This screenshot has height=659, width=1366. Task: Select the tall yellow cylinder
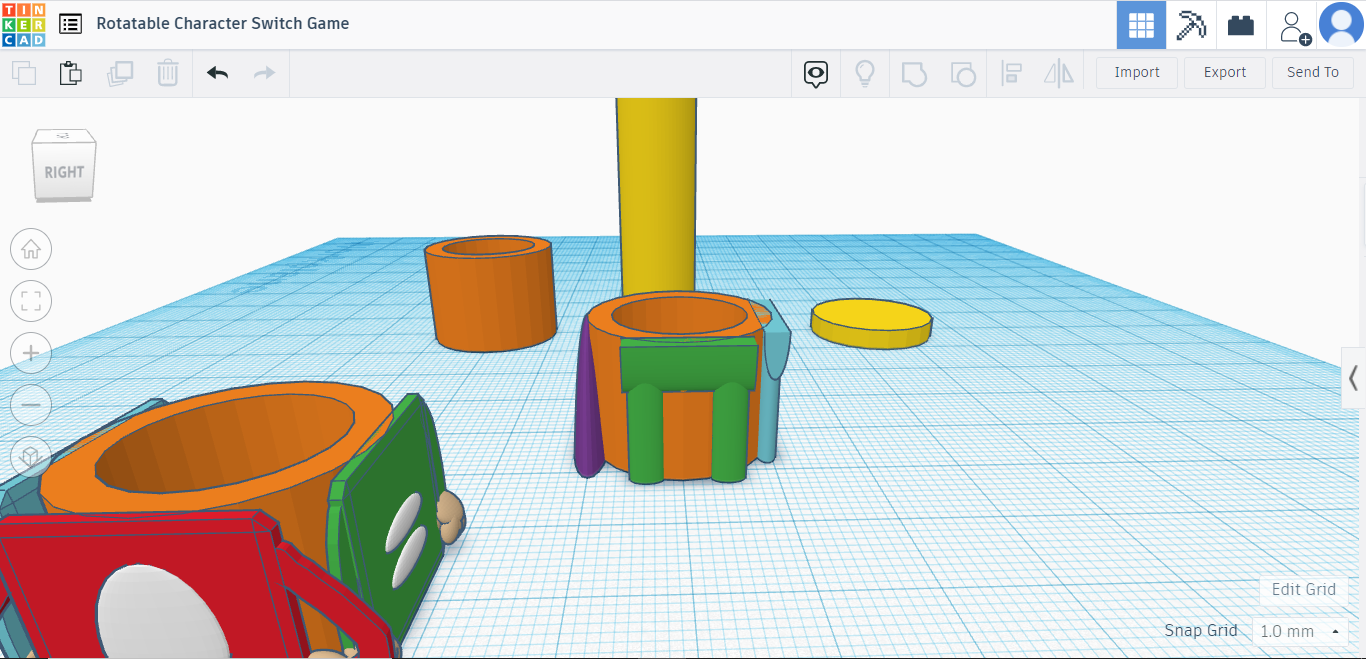(656, 195)
